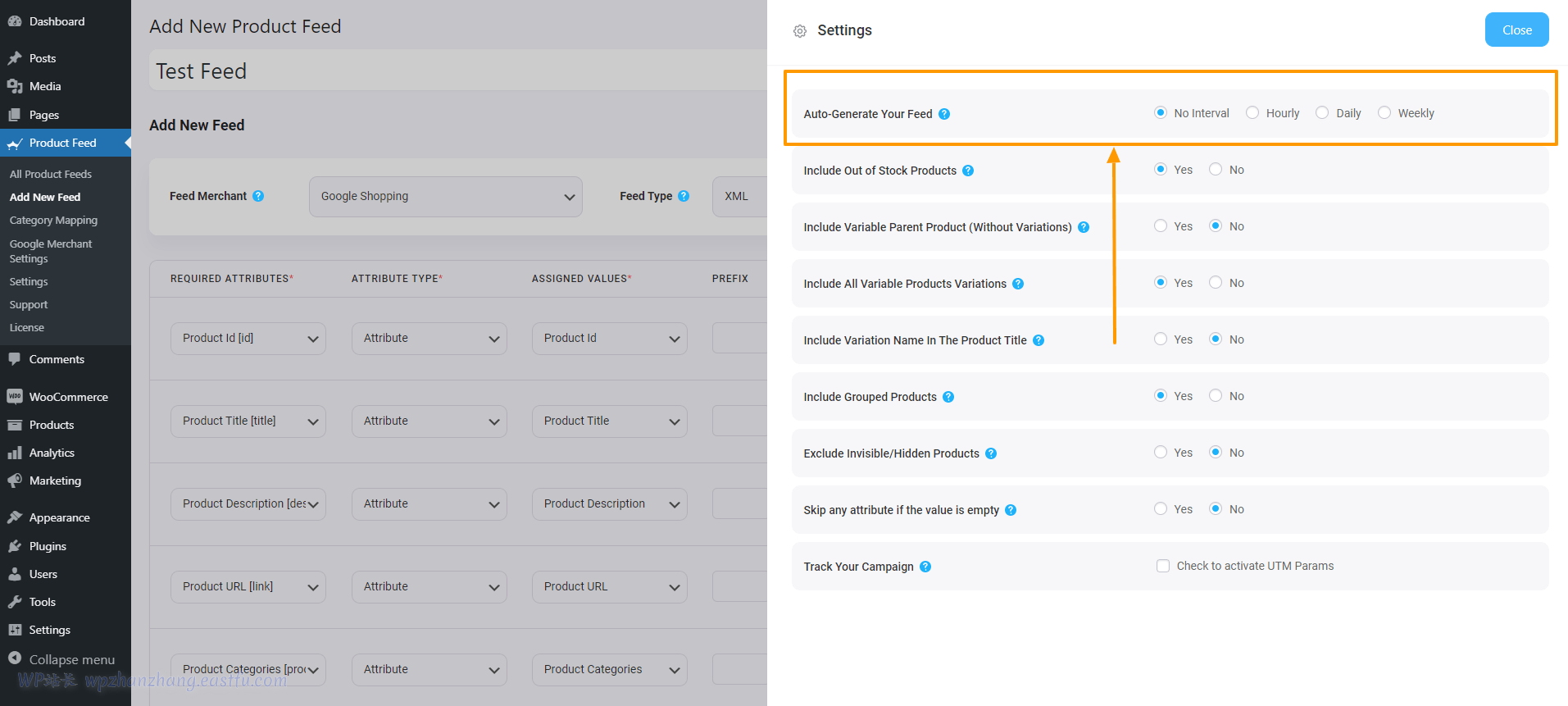Click help icon next to Feed Type

684,196
